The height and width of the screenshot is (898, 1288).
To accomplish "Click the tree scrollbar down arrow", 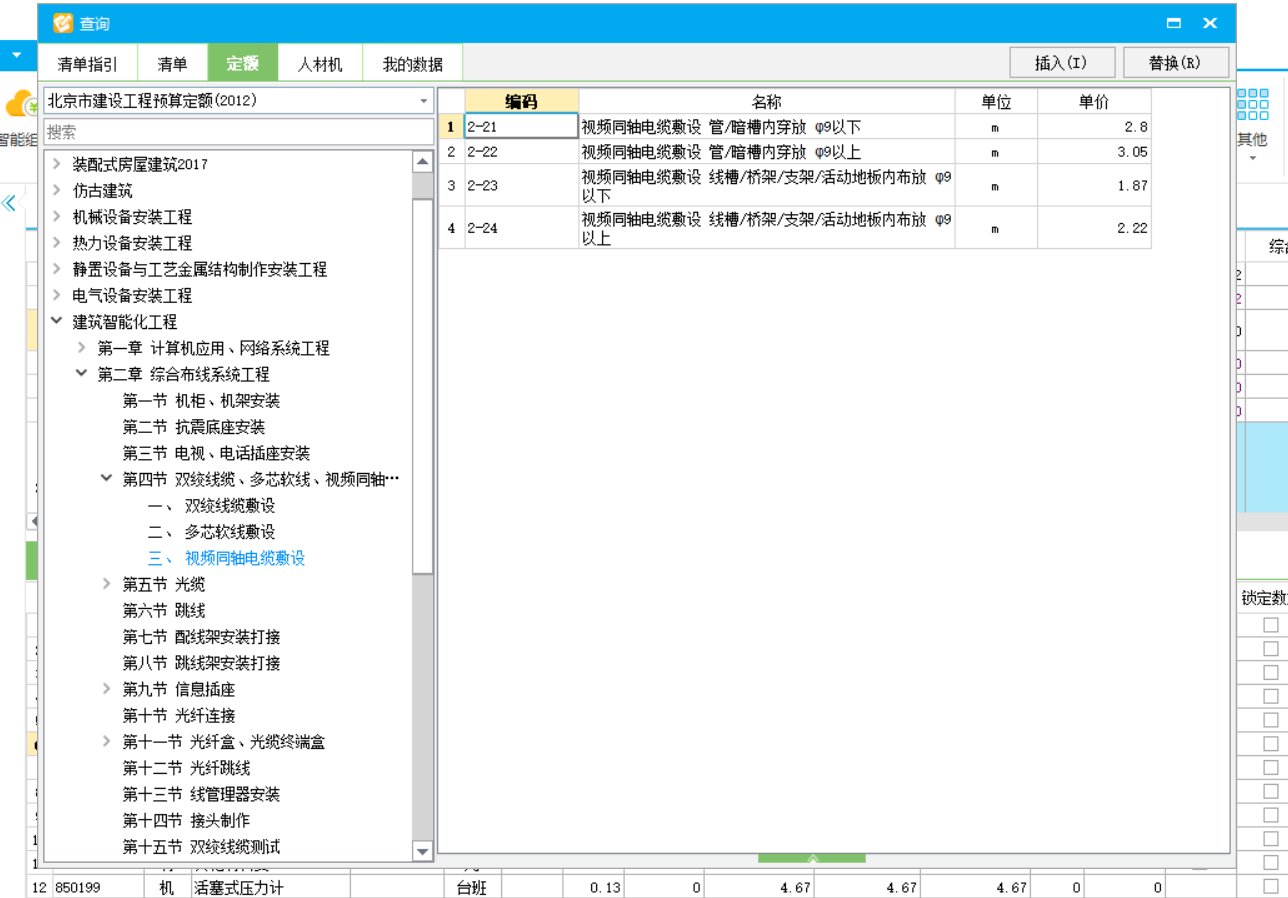I will tap(422, 851).
